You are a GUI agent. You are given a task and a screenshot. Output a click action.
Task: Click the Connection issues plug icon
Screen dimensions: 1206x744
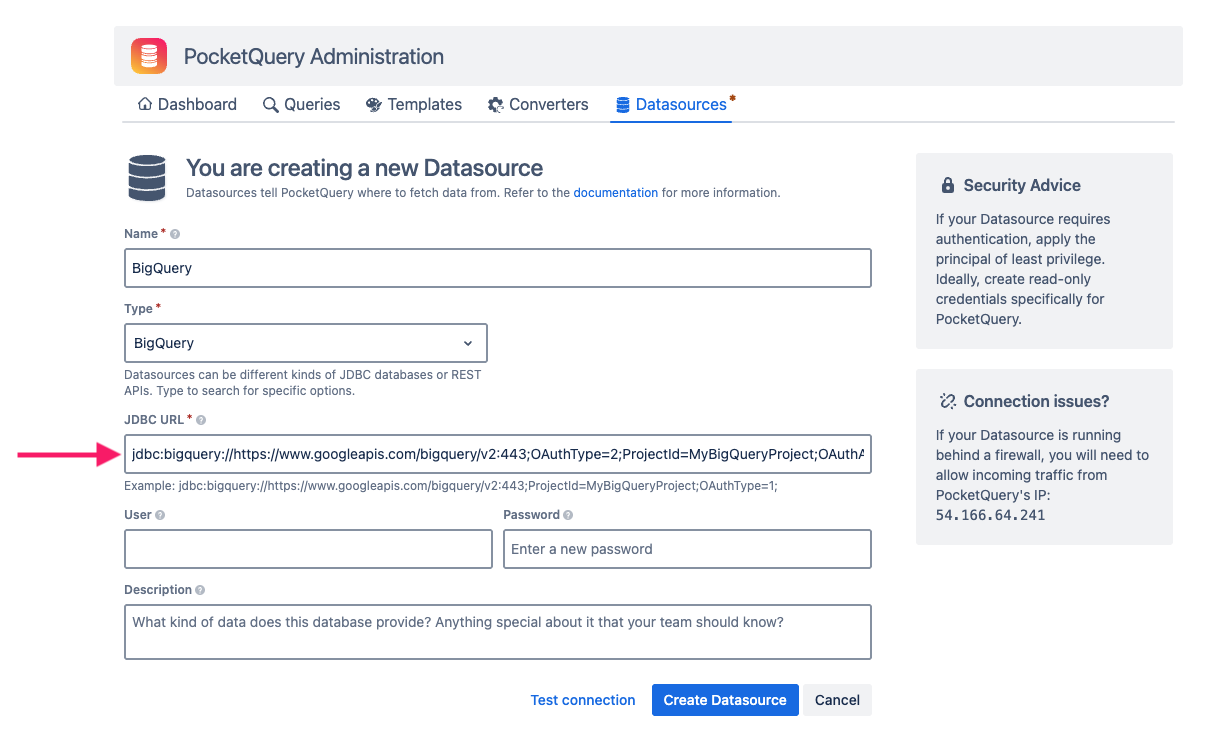point(946,401)
